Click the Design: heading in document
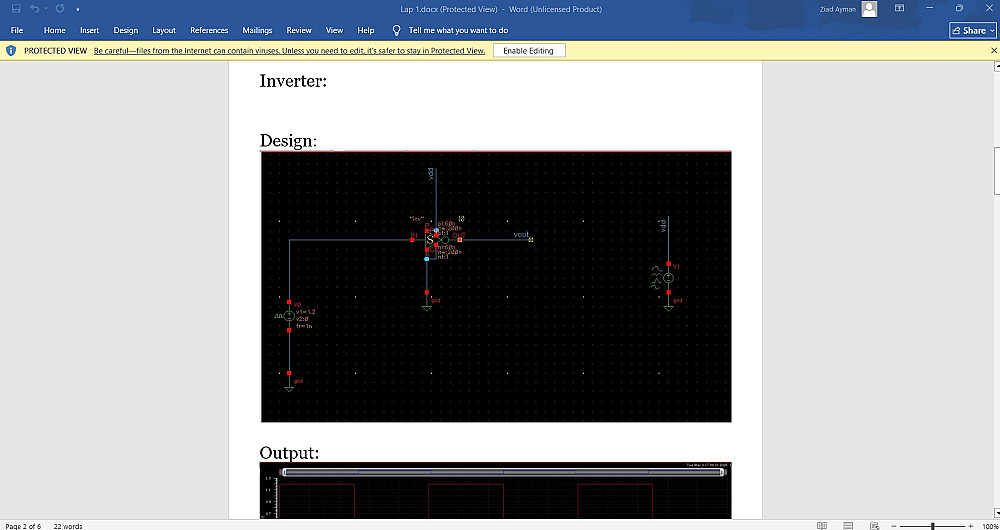Viewport: 1000px width, 530px height. coord(288,140)
